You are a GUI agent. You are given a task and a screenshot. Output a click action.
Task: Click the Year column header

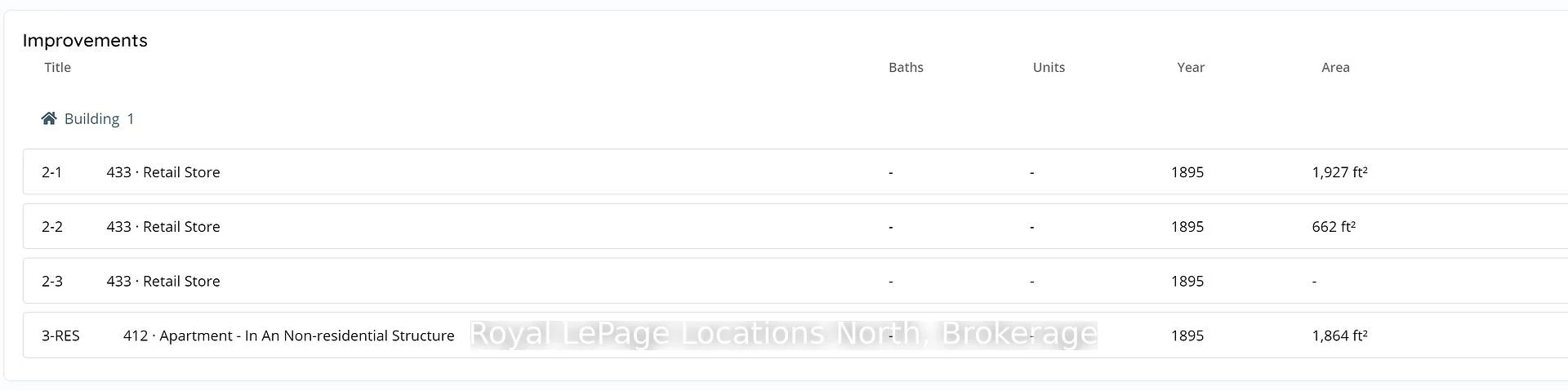click(1191, 67)
